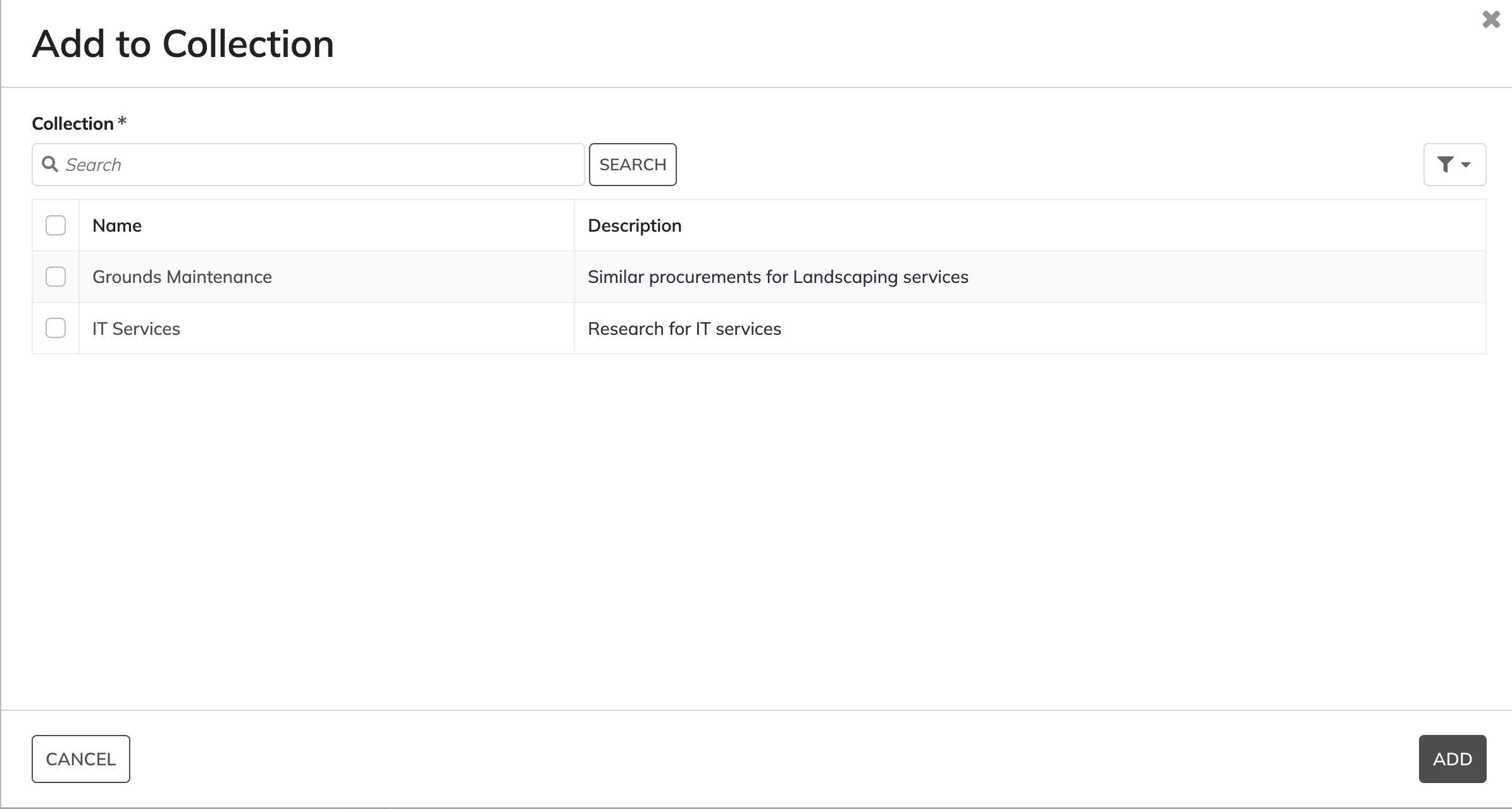
Task: Click the Collection search input field
Action: click(308, 165)
